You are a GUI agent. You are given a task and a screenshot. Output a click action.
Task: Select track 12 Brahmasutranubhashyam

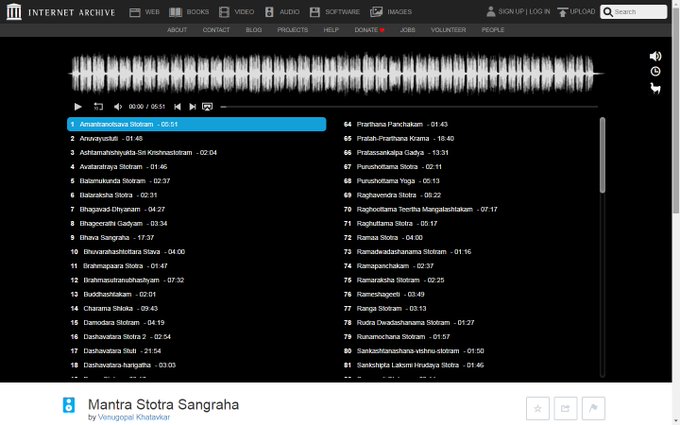(196, 280)
